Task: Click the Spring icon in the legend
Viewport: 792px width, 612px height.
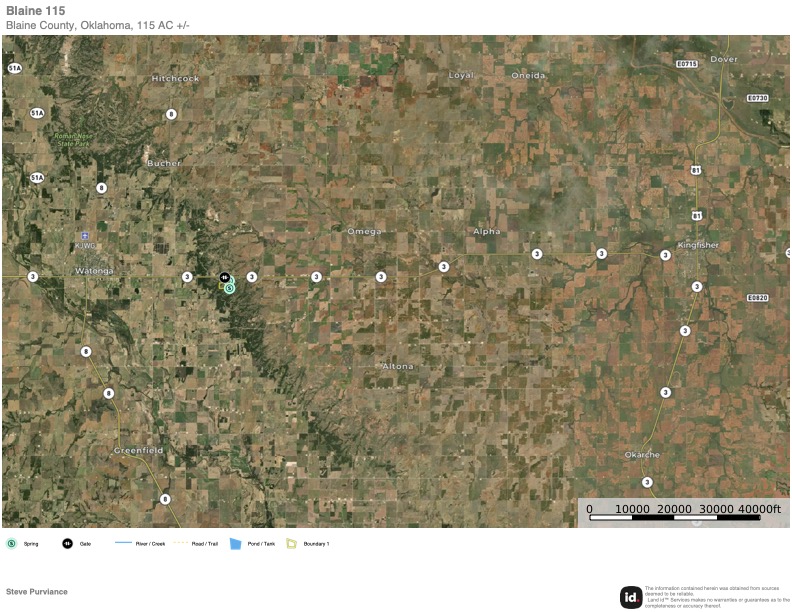Action: tap(11, 543)
